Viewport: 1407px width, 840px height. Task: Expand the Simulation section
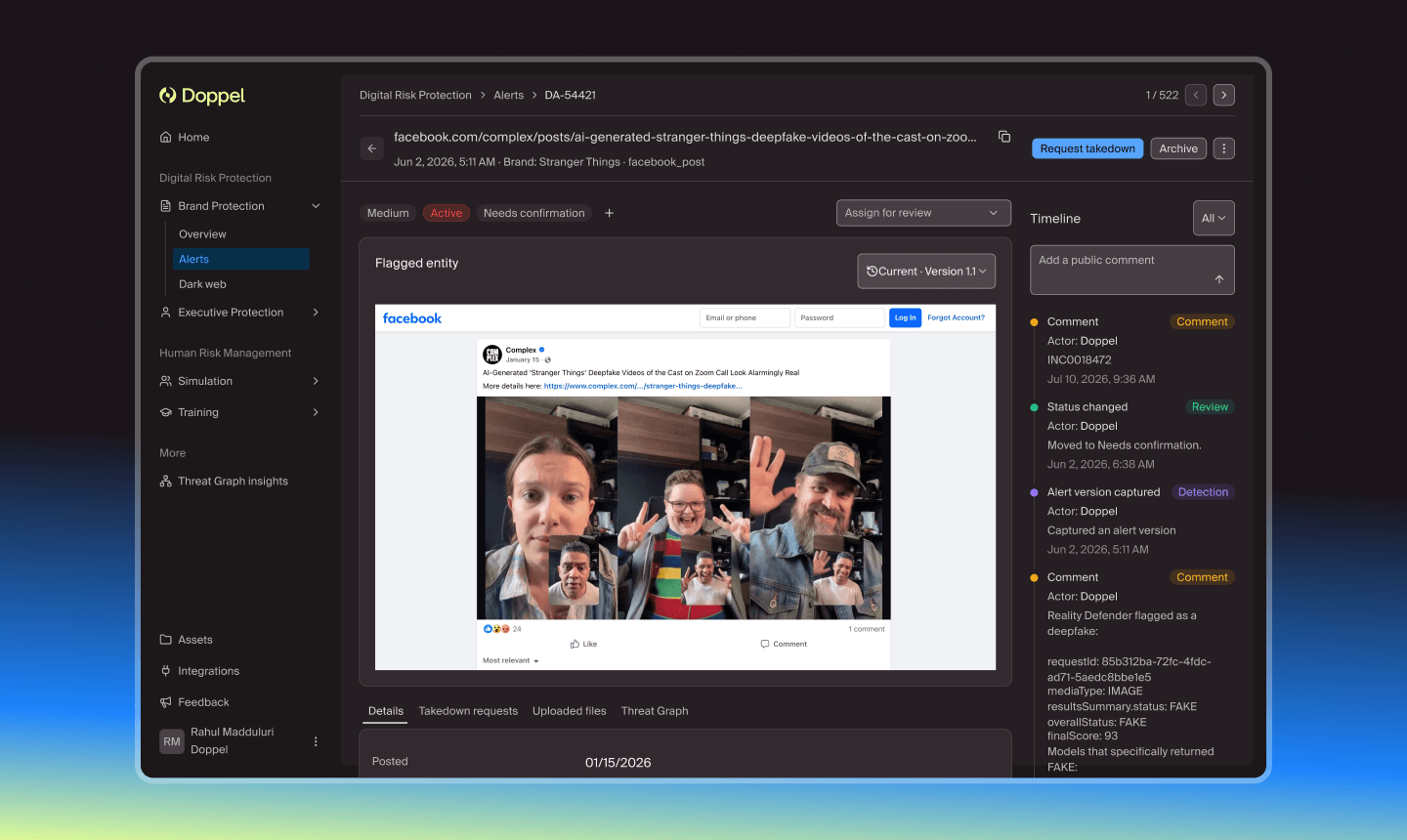[x=316, y=381]
